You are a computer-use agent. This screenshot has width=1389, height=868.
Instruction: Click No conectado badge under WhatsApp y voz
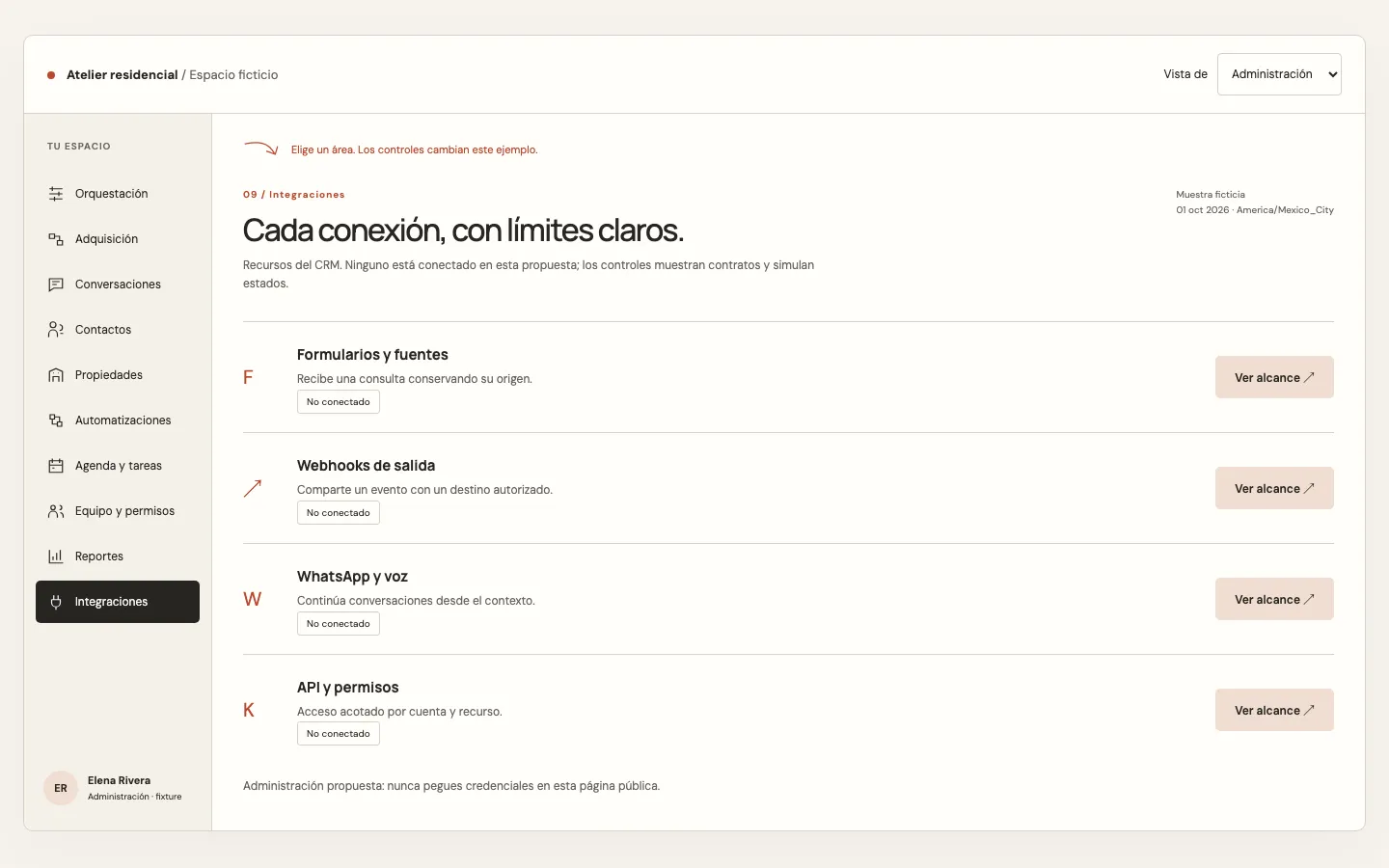pos(339,624)
